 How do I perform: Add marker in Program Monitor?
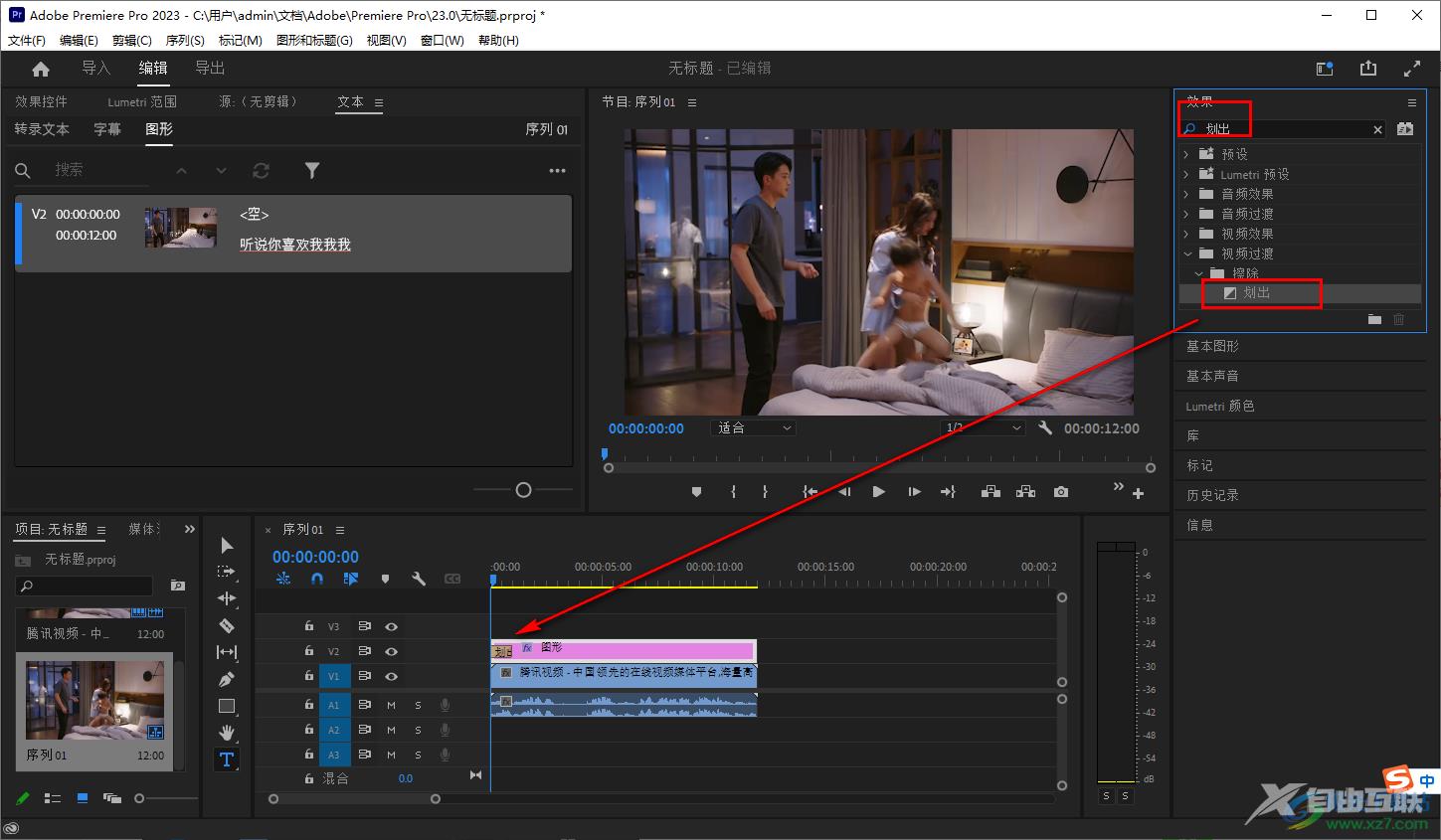[696, 492]
